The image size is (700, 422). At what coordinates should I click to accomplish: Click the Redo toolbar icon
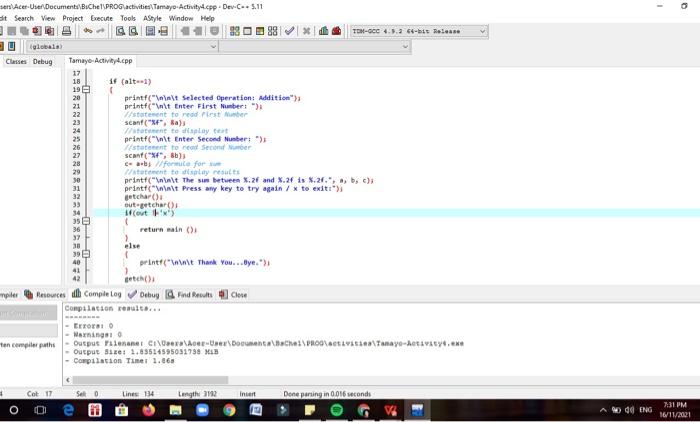pyautogui.click(x=100, y=31)
